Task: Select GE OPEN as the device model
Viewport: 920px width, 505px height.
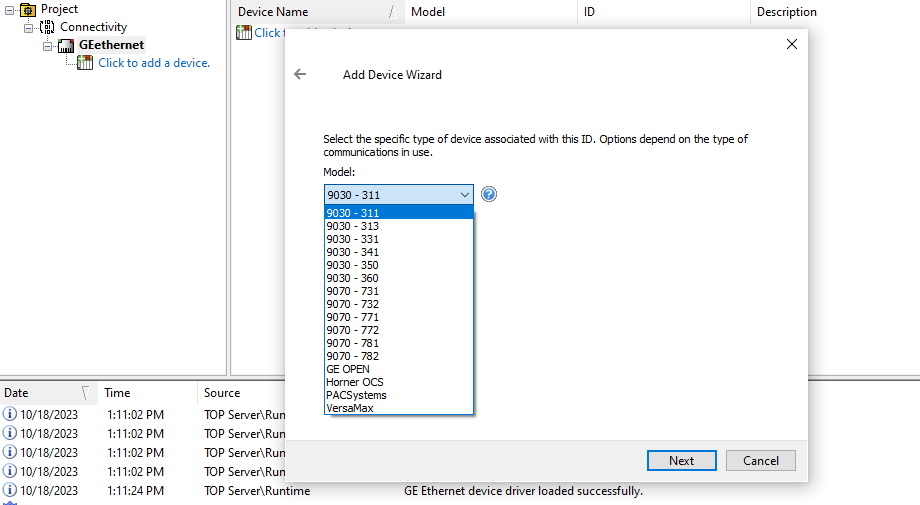Action: (399, 369)
